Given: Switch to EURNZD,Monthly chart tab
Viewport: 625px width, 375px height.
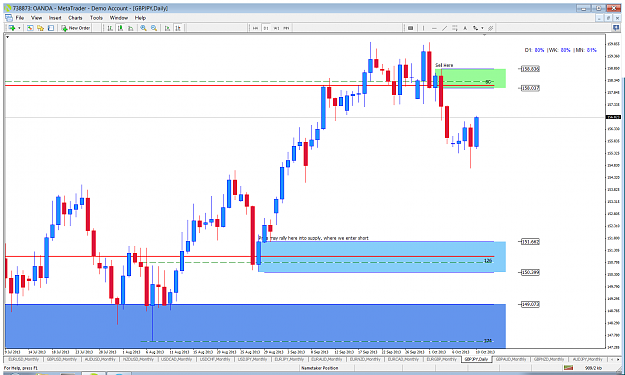Looking at the screenshot, I should pos(365,359).
